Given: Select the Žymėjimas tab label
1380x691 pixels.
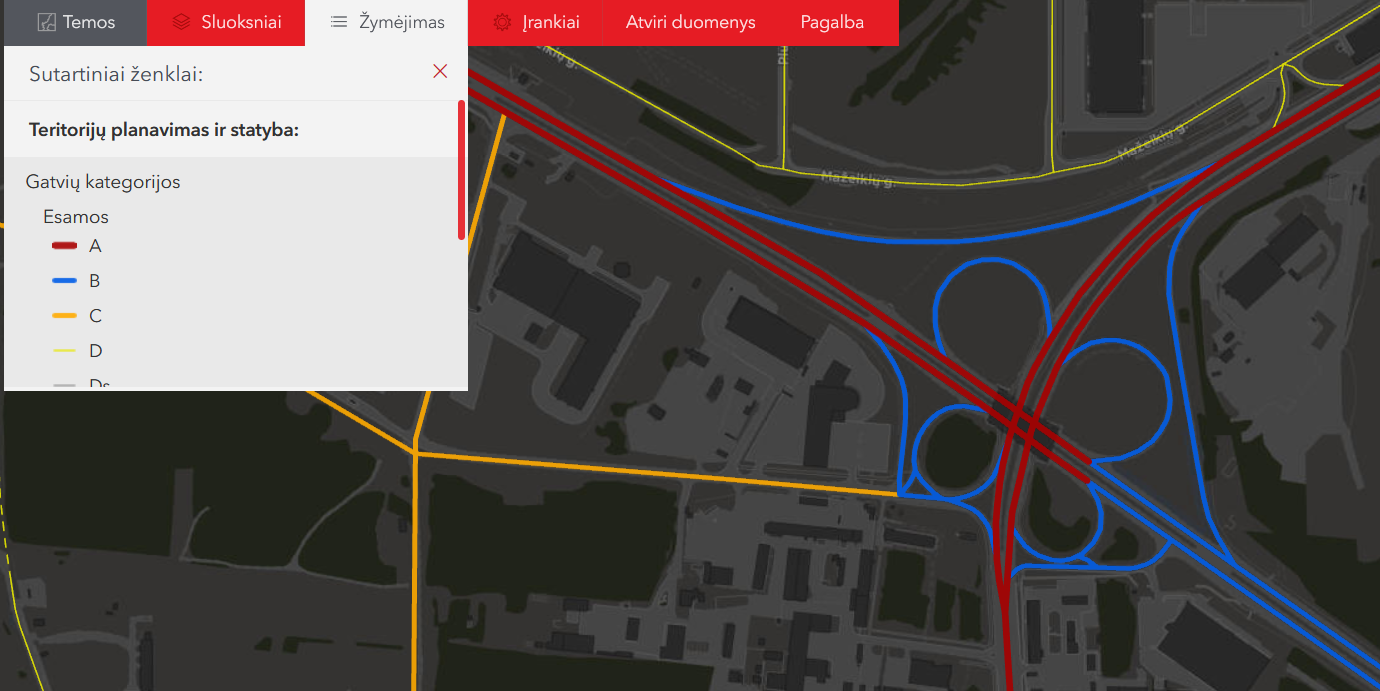Looking at the screenshot, I should [401, 22].
